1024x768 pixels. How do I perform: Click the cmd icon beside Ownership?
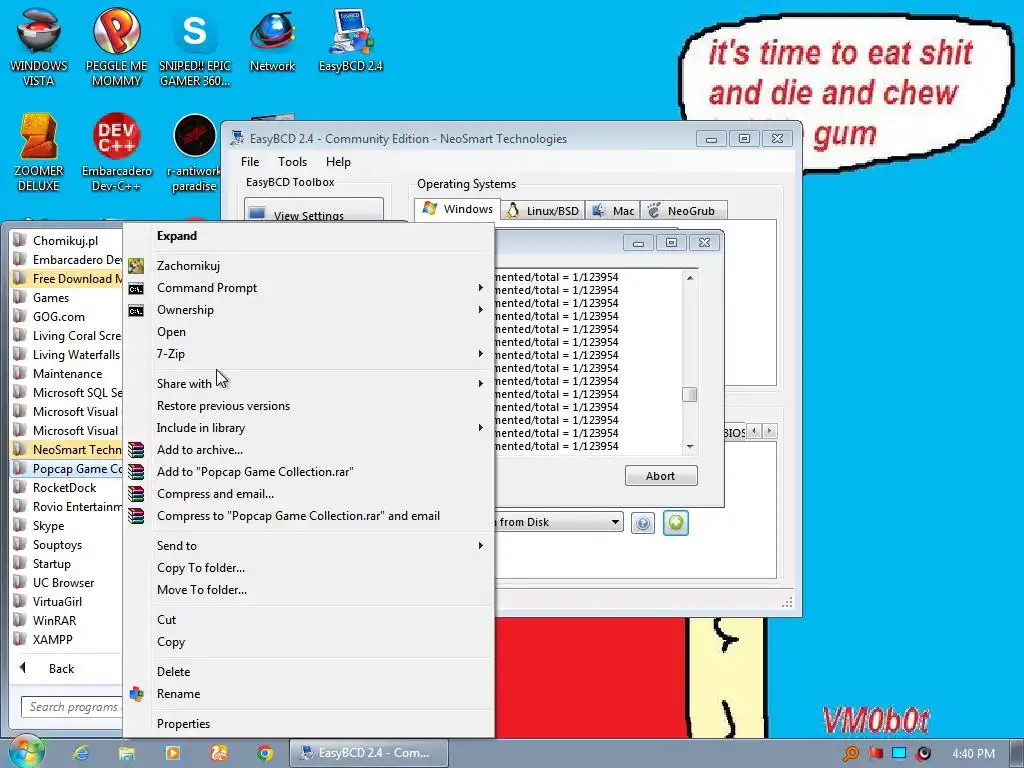click(136, 311)
